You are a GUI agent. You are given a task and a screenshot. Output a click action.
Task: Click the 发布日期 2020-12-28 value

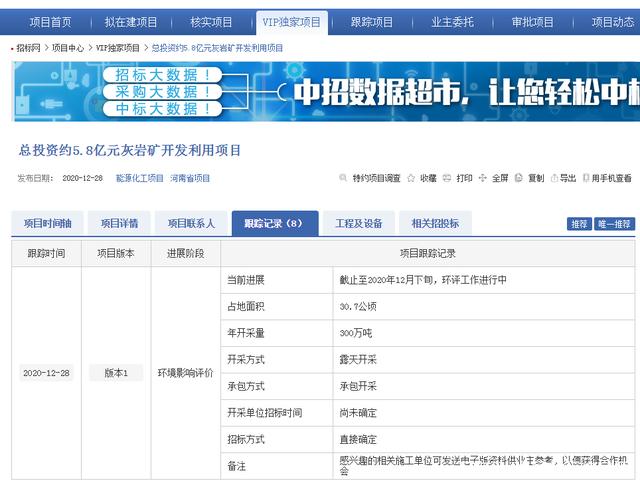tap(82, 178)
